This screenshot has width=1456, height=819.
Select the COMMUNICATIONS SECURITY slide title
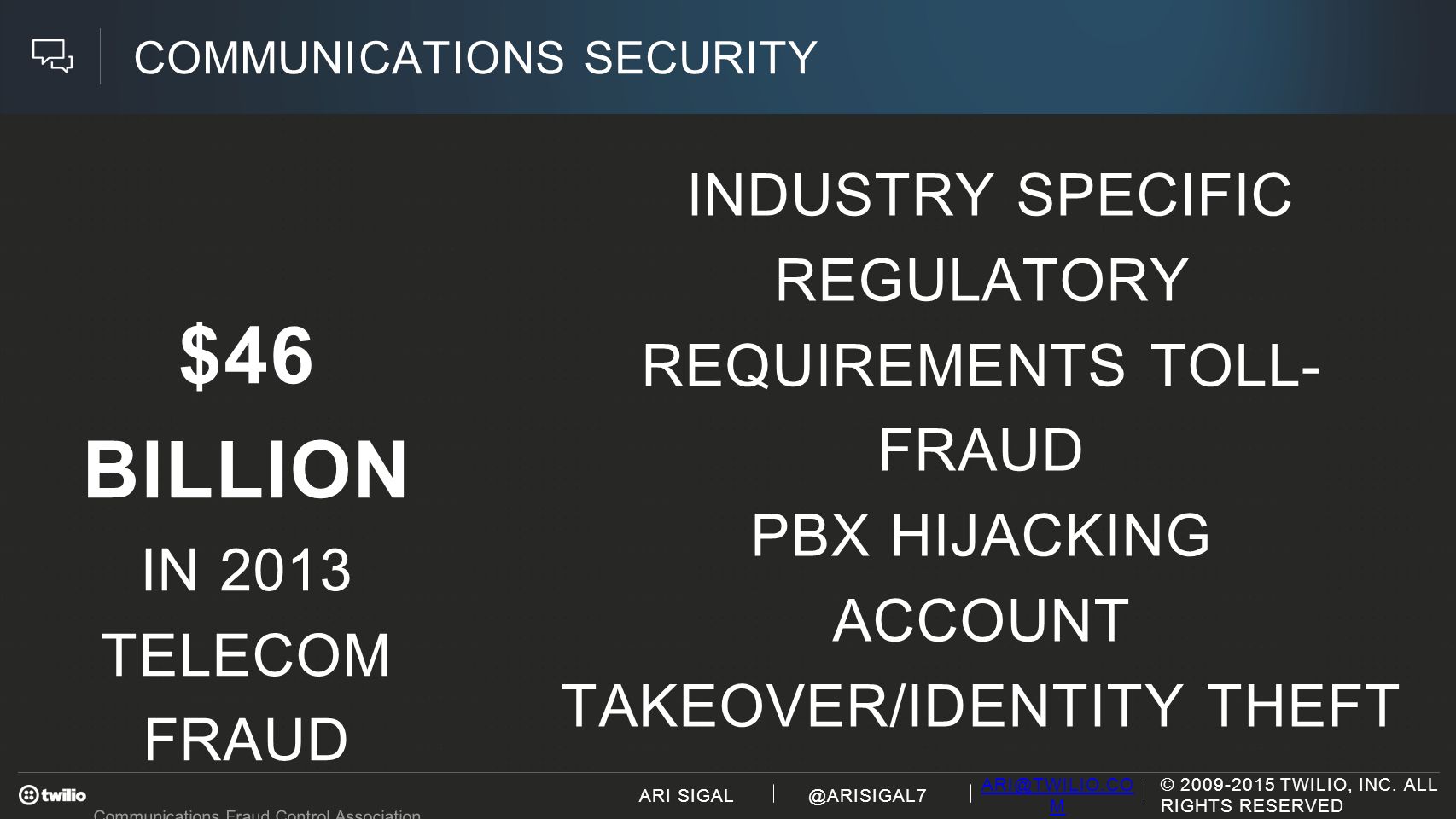tap(476, 57)
